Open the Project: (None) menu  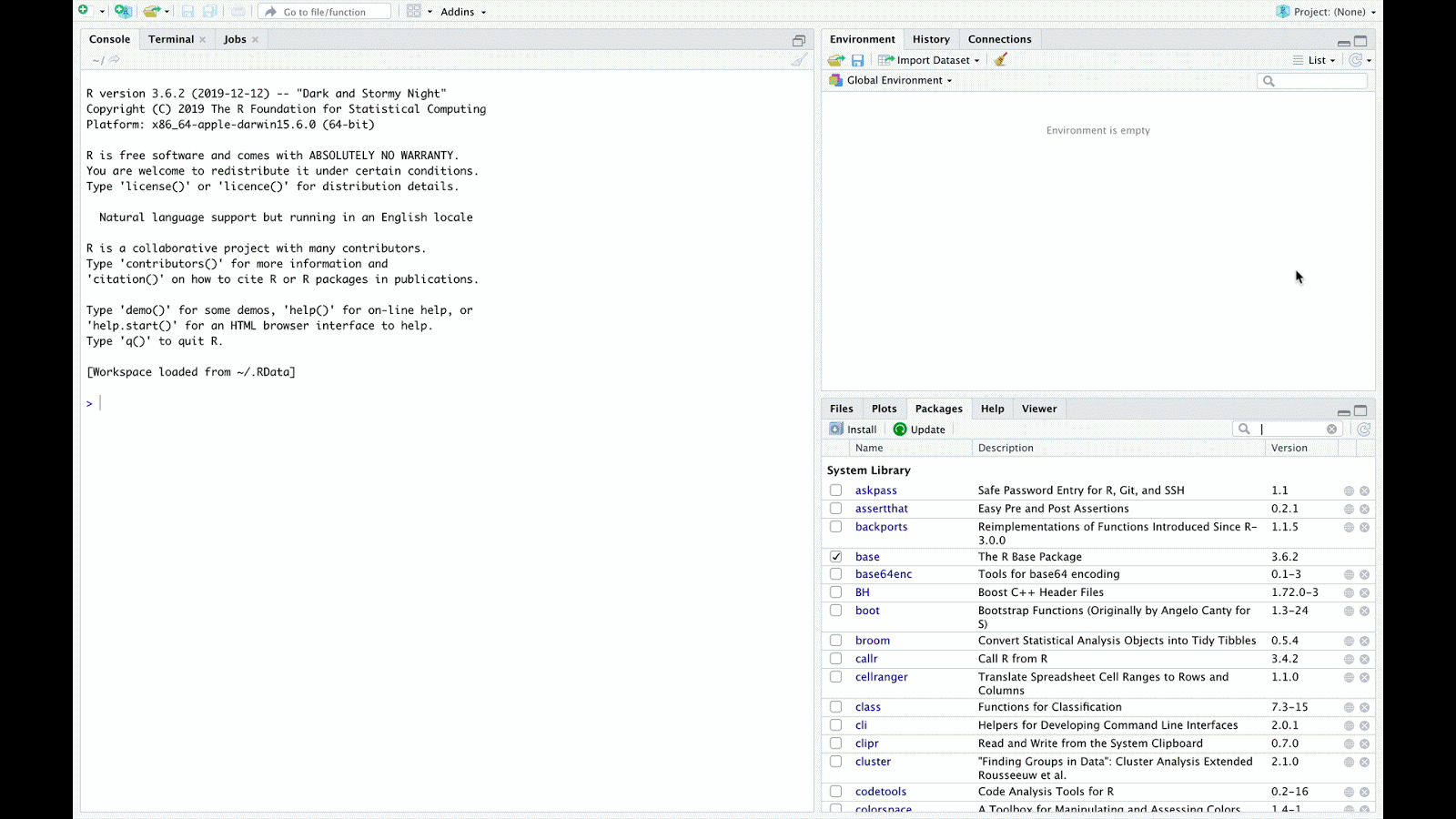click(x=1326, y=12)
